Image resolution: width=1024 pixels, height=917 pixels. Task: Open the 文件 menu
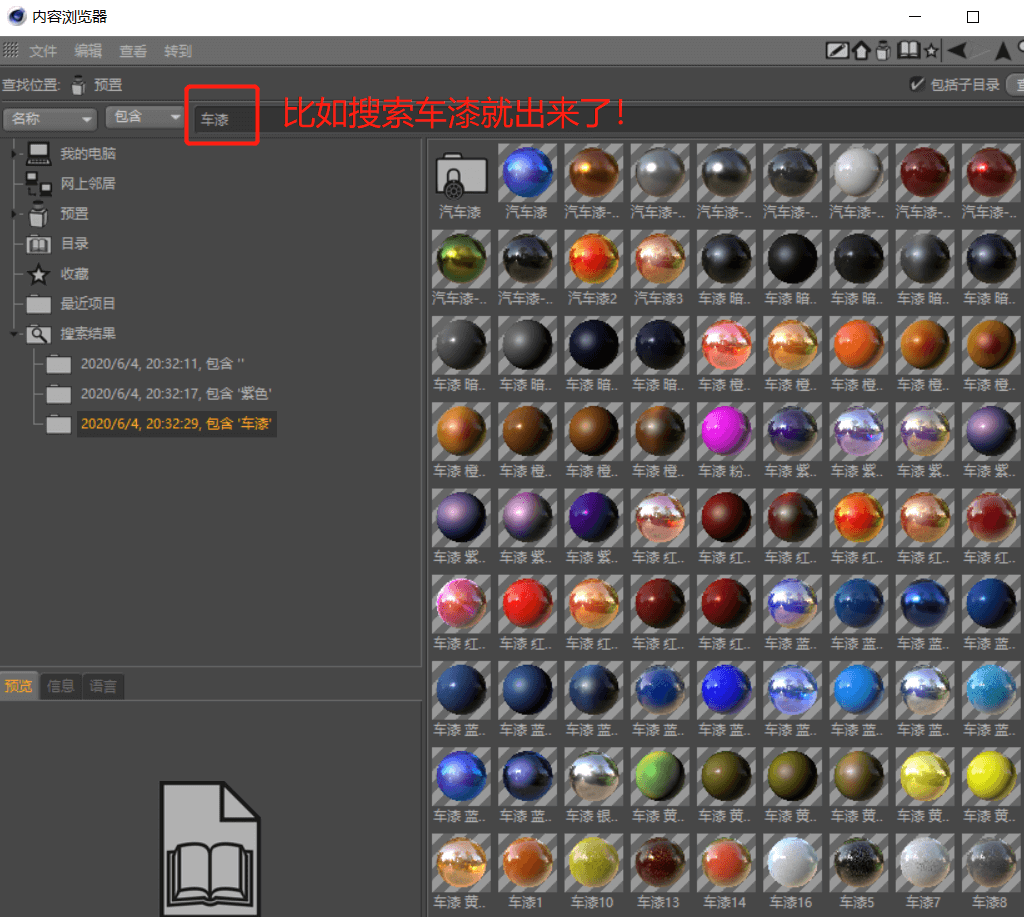43,51
